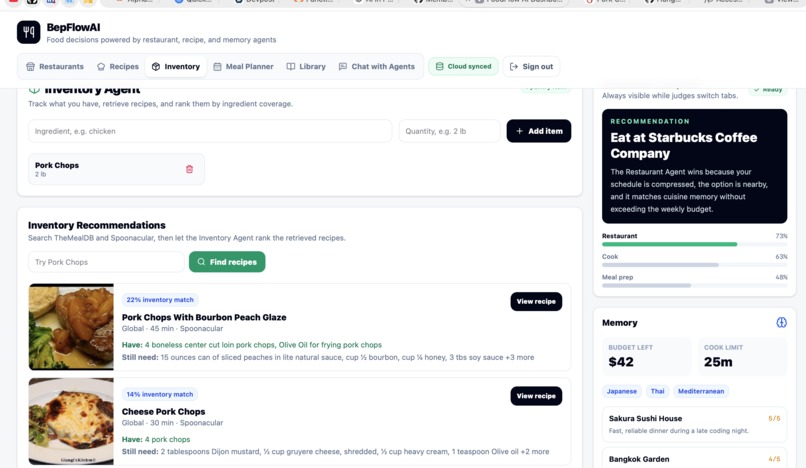Switch to the Recipes tab
Screen dimensions: 806x468
pyautogui.click(x=118, y=66)
